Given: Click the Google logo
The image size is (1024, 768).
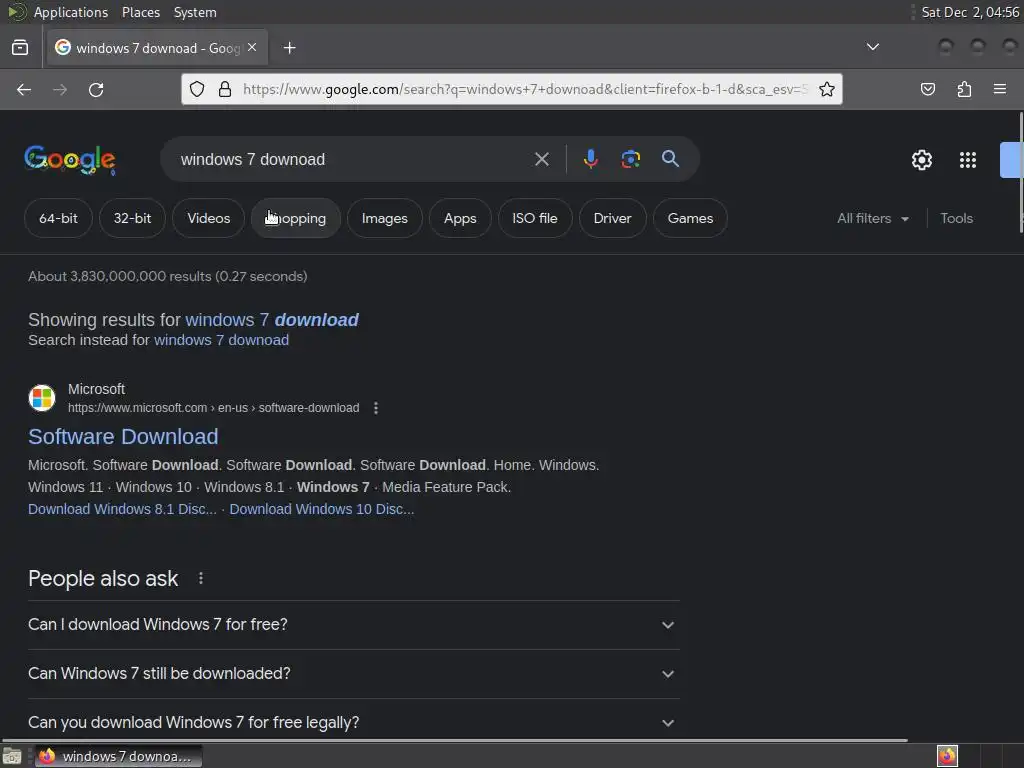Looking at the screenshot, I should (70, 160).
